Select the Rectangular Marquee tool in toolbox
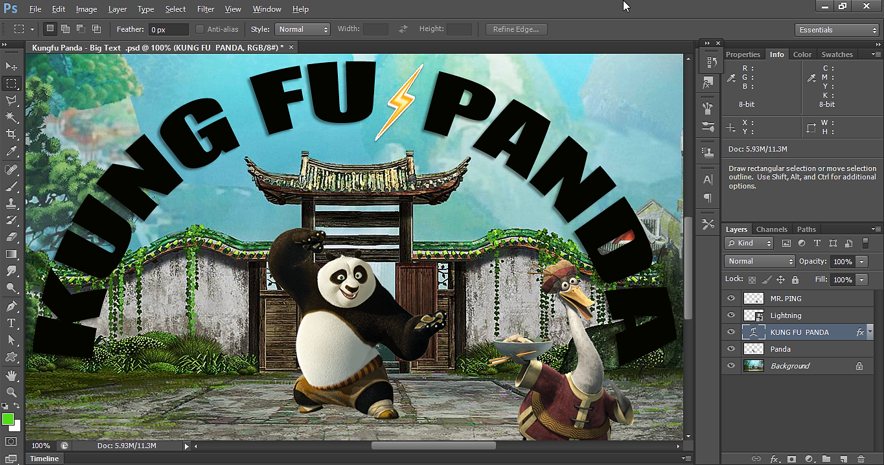The width and height of the screenshot is (885, 465). coord(11,84)
